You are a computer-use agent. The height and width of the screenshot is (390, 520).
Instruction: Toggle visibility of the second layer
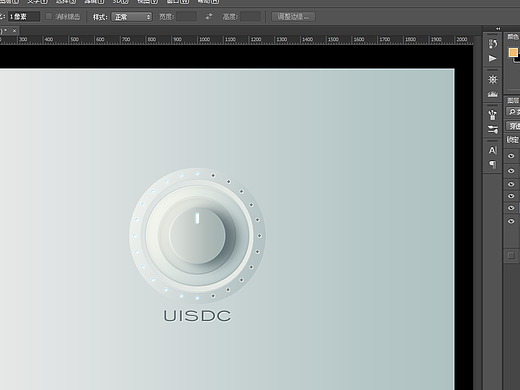pos(511,171)
